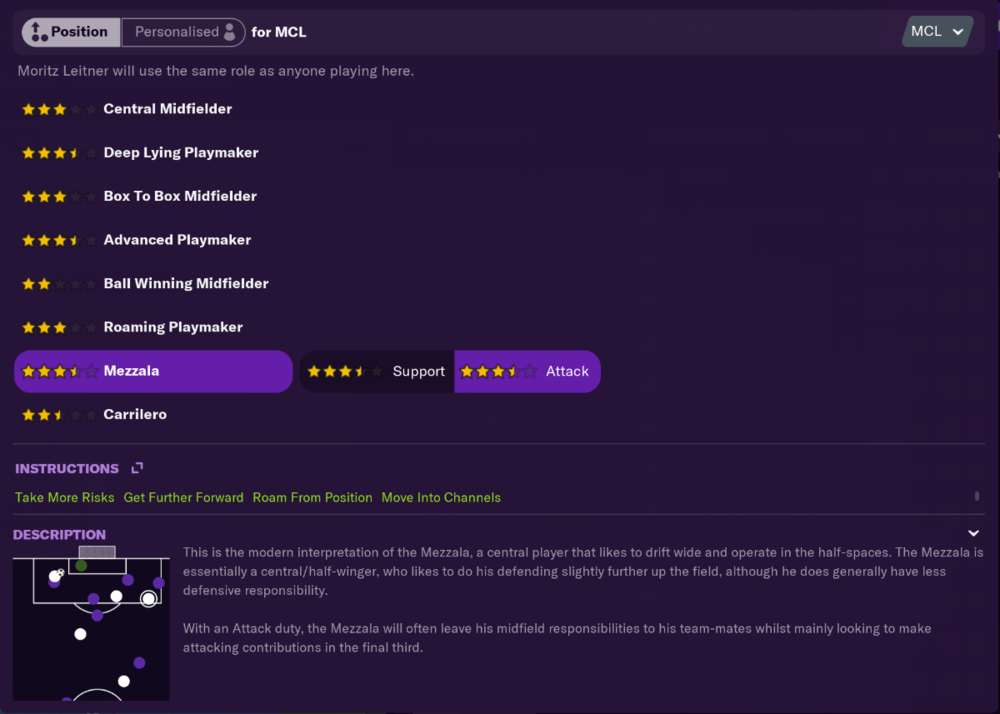Open the MCL position dropdown
The image size is (1000, 714).
pos(937,31)
